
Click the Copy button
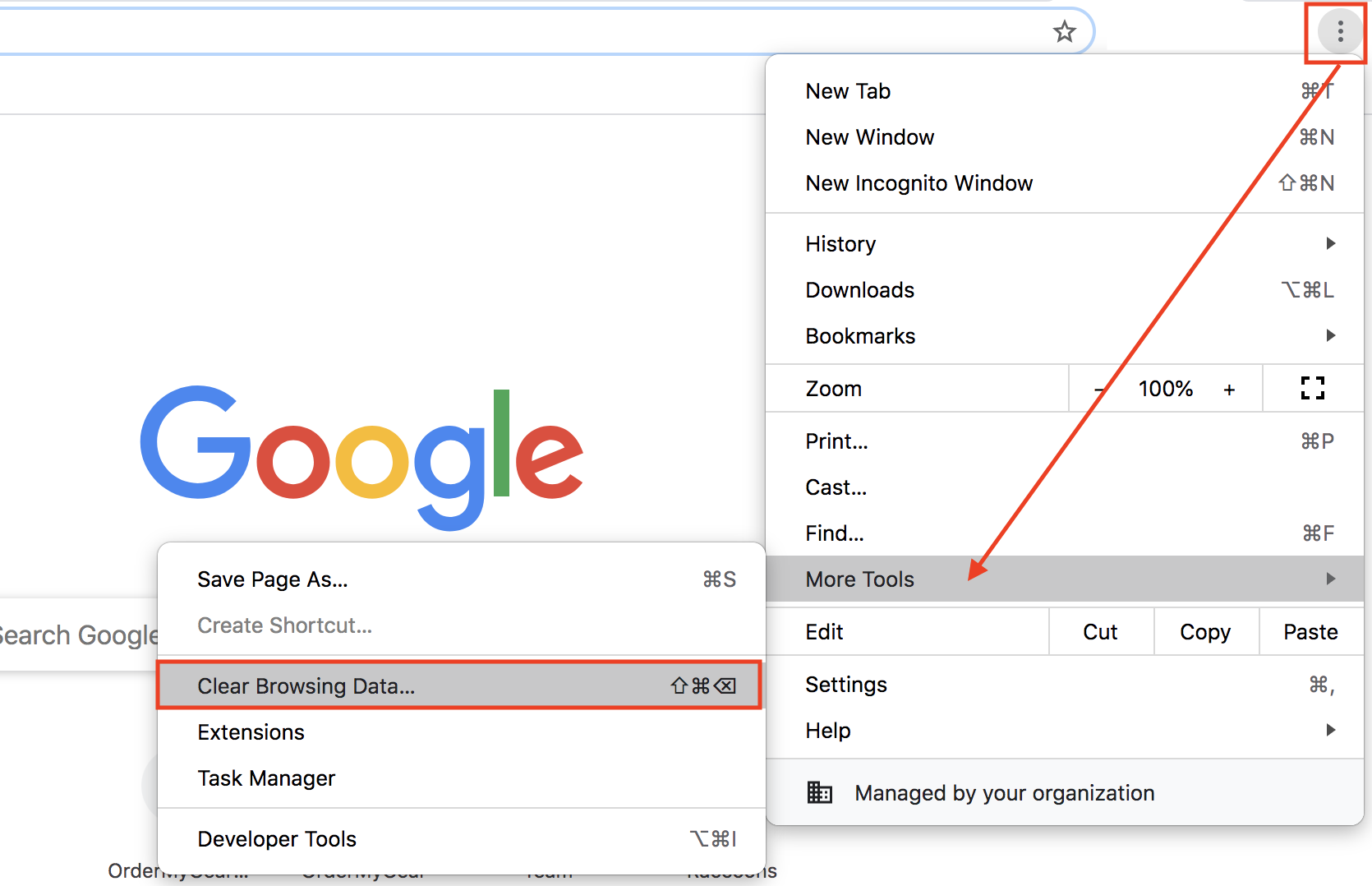pyautogui.click(x=1205, y=632)
